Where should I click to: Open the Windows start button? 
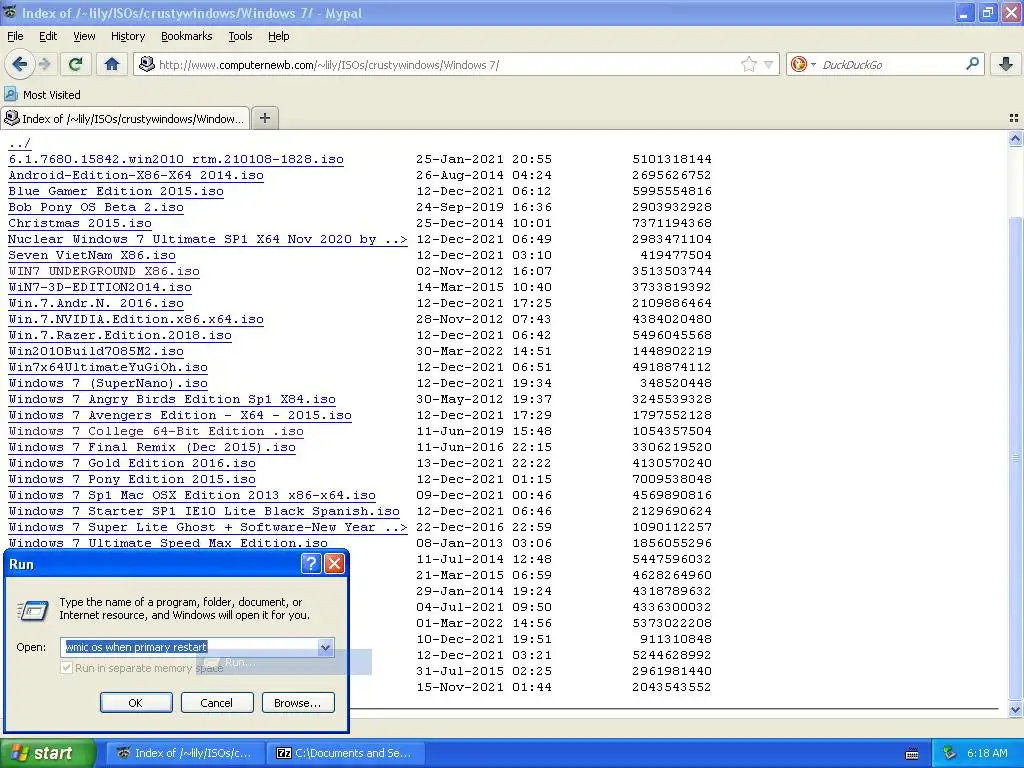click(47, 753)
